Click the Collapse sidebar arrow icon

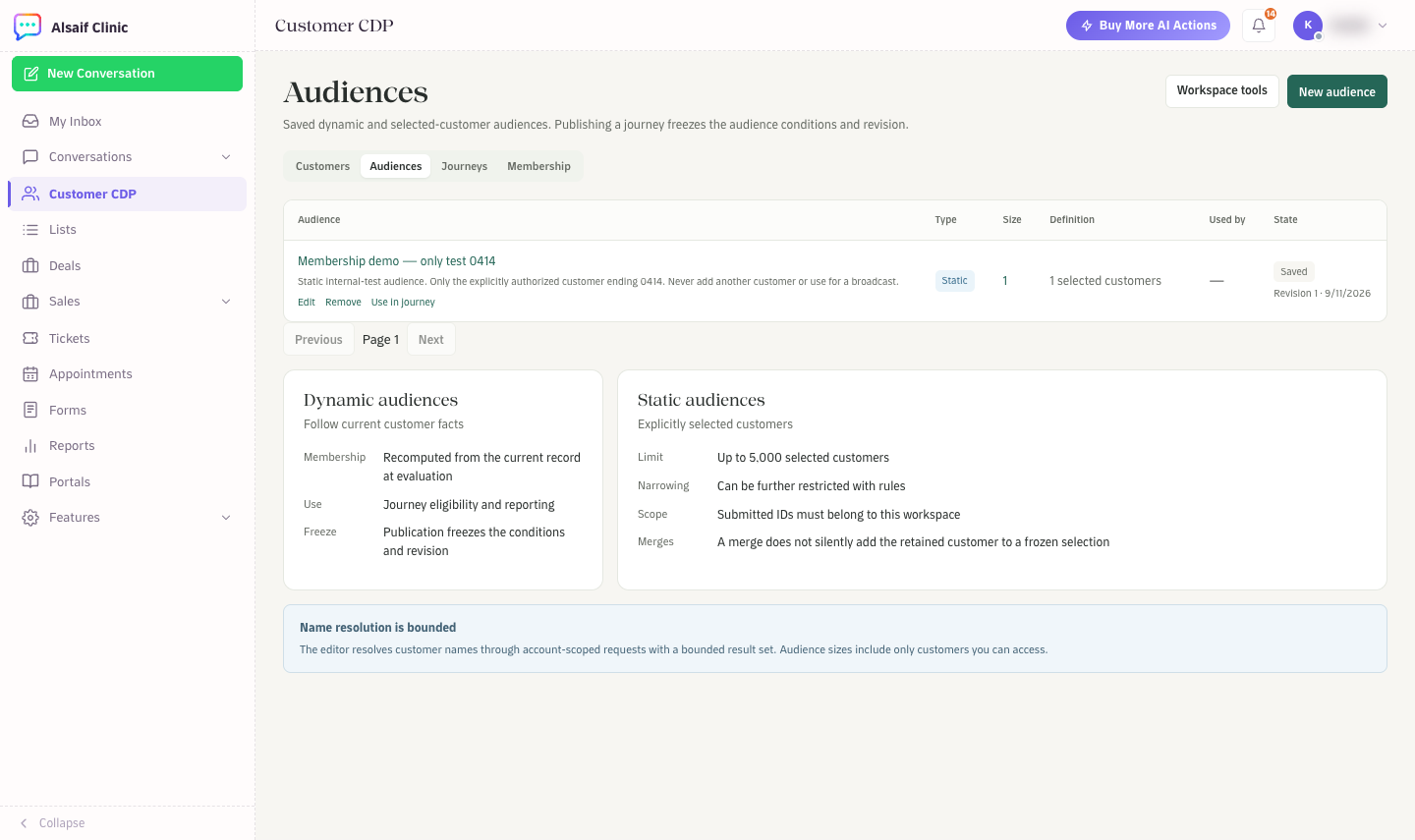[24, 823]
